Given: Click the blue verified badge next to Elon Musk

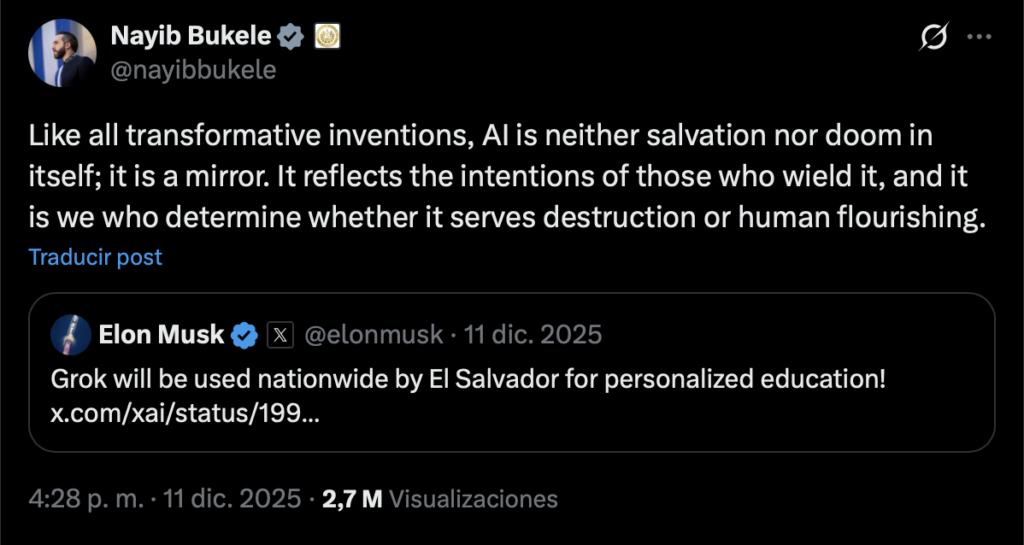Looking at the screenshot, I should [x=244, y=335].
